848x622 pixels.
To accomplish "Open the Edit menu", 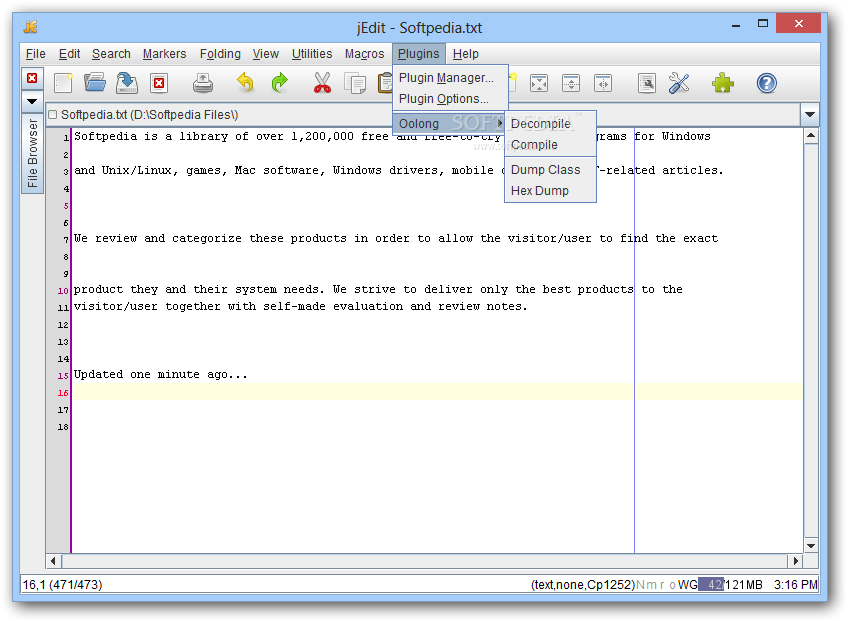I will [69, 54].
